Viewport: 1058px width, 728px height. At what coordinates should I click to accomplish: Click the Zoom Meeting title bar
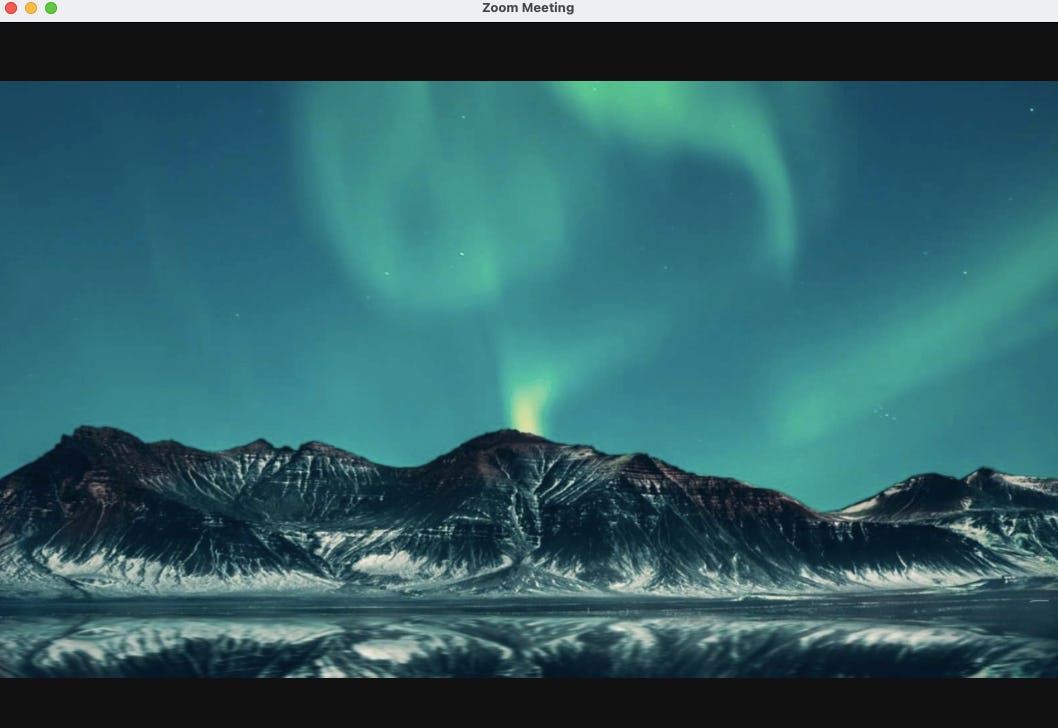click(700, 8)
